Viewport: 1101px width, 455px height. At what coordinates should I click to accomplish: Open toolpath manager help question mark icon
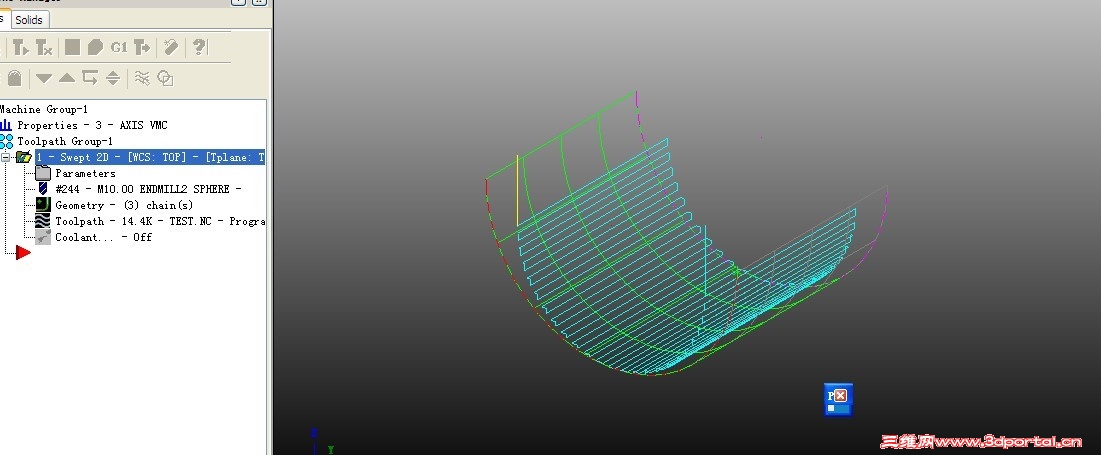(199, 47)
